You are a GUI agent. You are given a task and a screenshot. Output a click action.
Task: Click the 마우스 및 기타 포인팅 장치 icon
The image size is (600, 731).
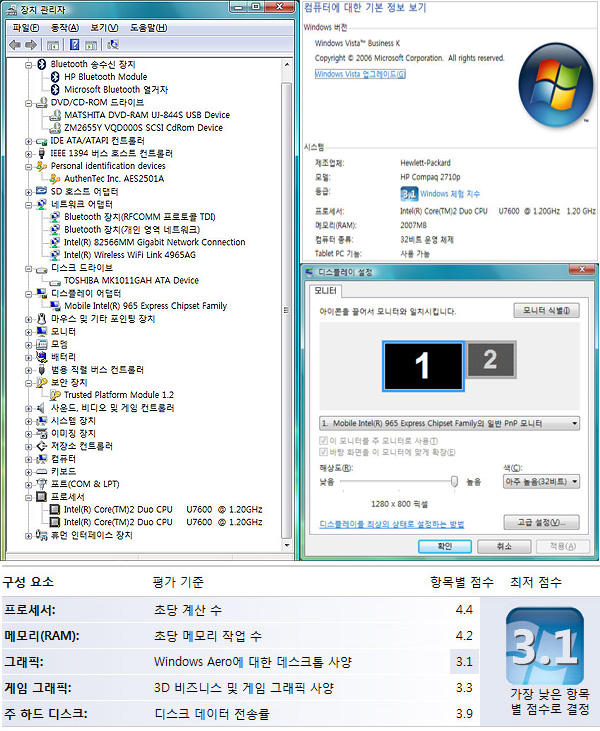(x=41, y=318)
